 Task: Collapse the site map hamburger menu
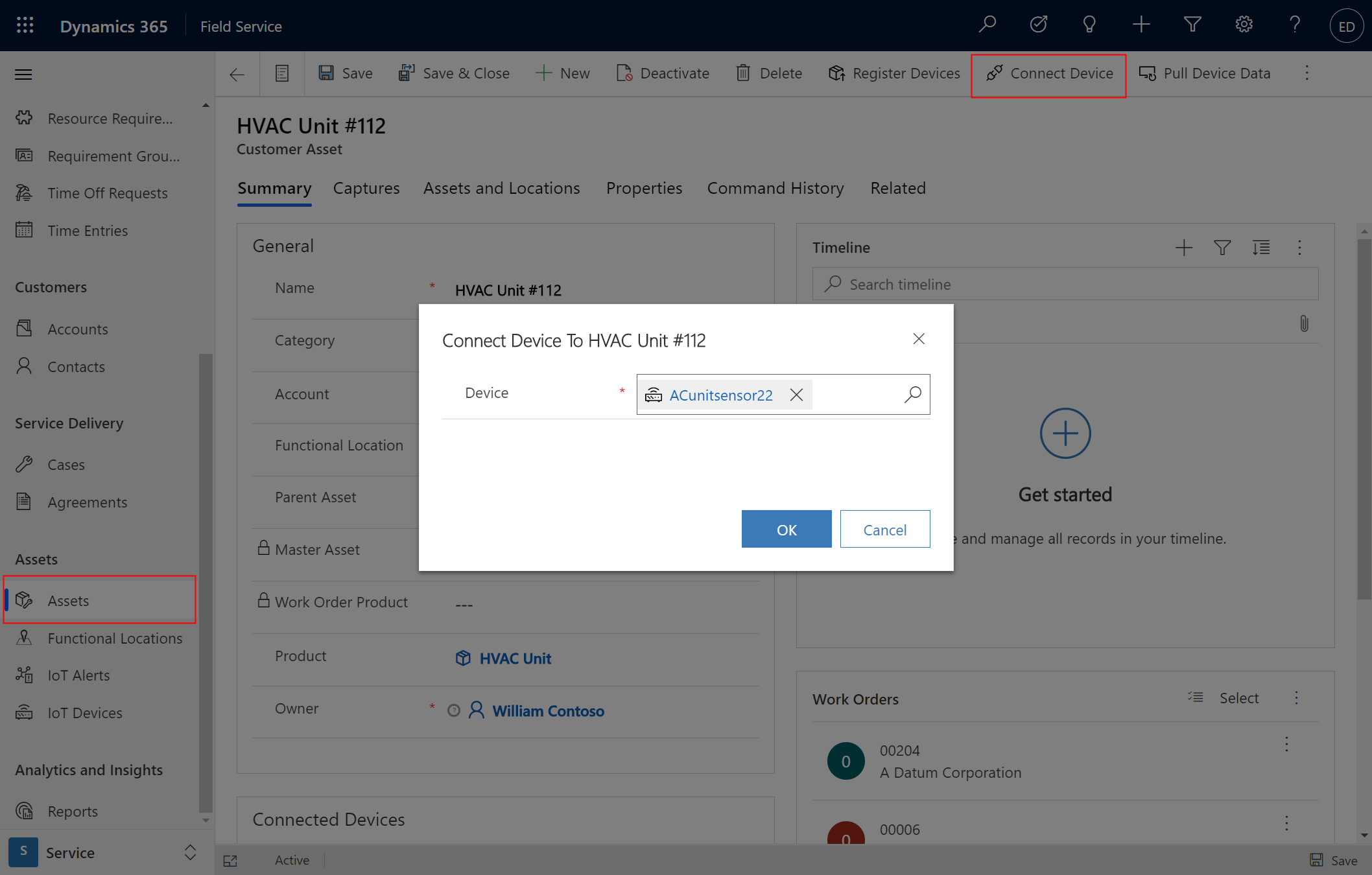point(23,75)
